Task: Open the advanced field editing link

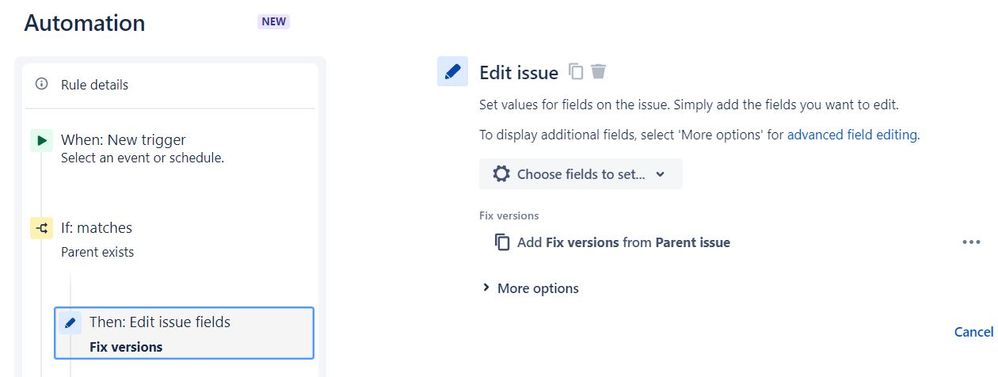Action: coord(852,135)
